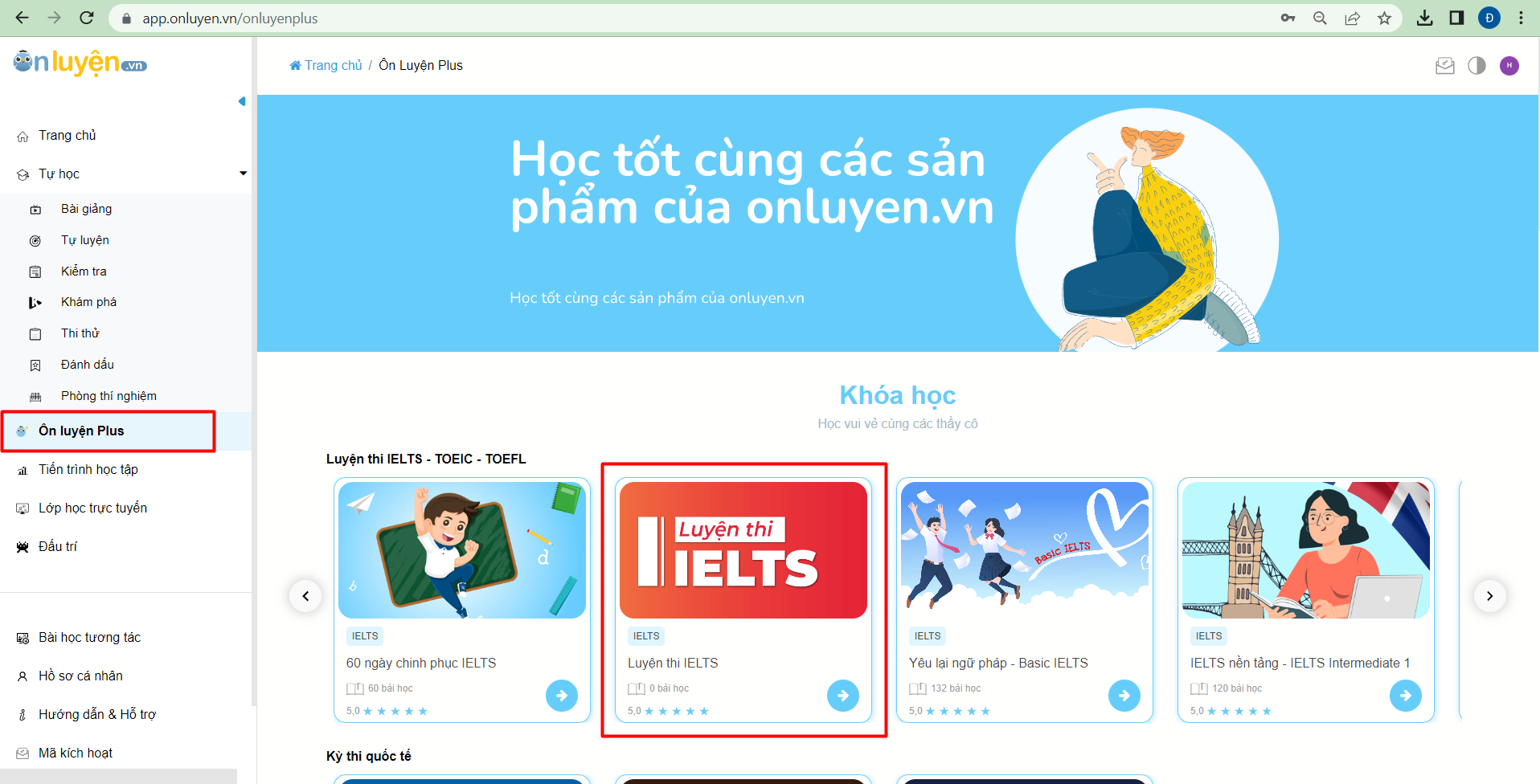The image size is (1540, 784).
Task: Open Phòng thí nghiệm item
Action: click(109, 396)
